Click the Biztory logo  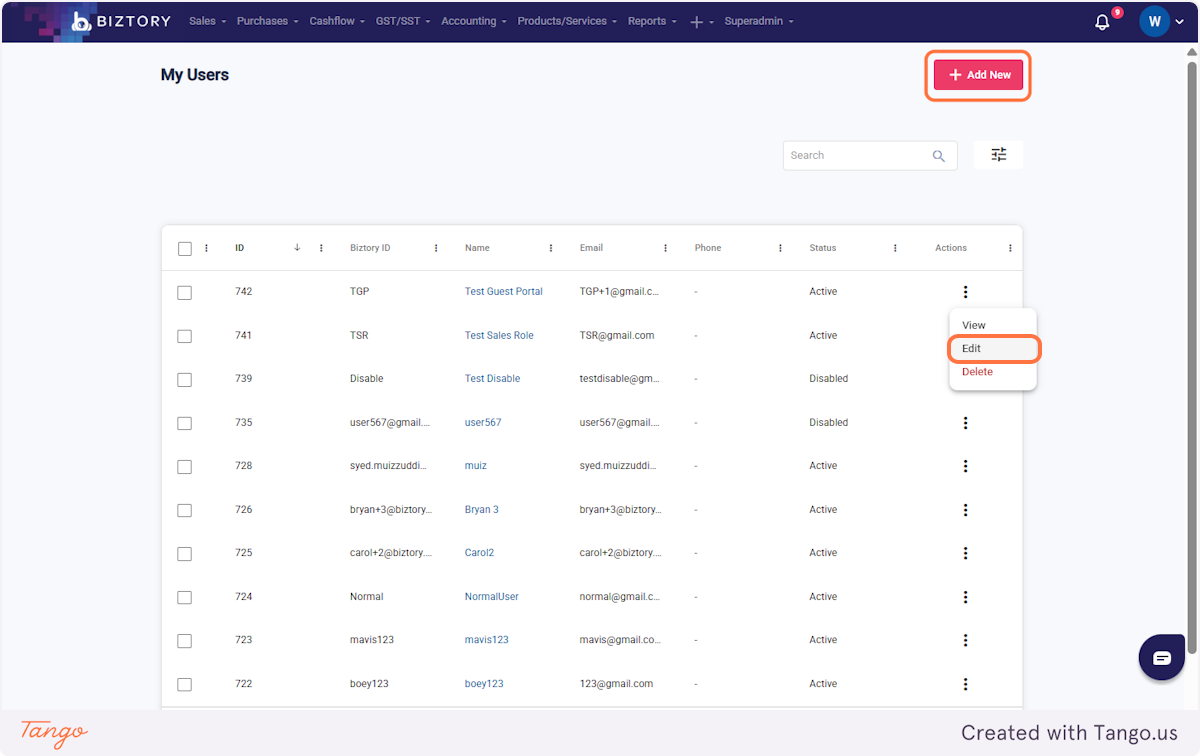tap(122, 21)
